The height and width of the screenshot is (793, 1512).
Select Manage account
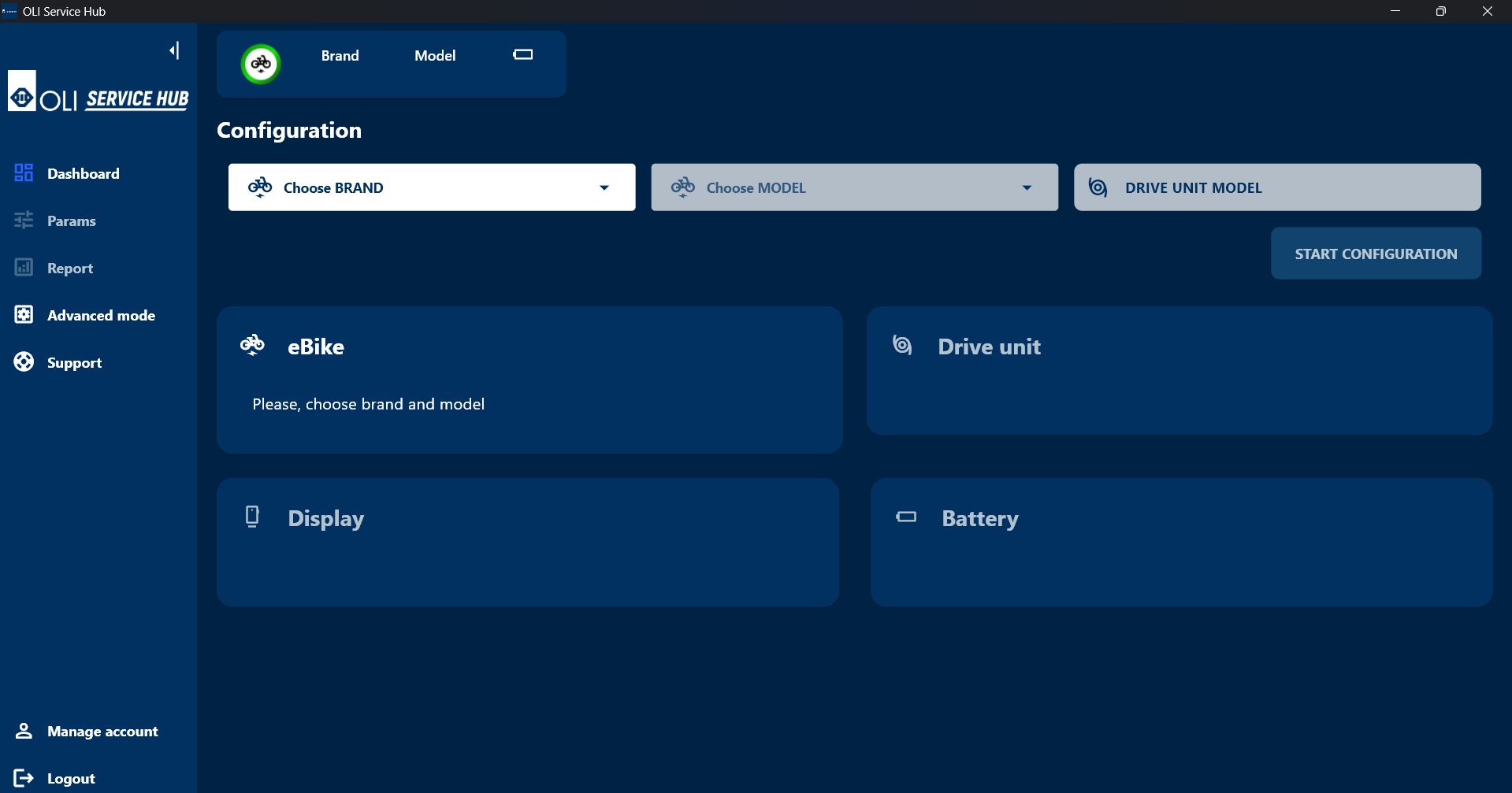(x=102, y=731)
